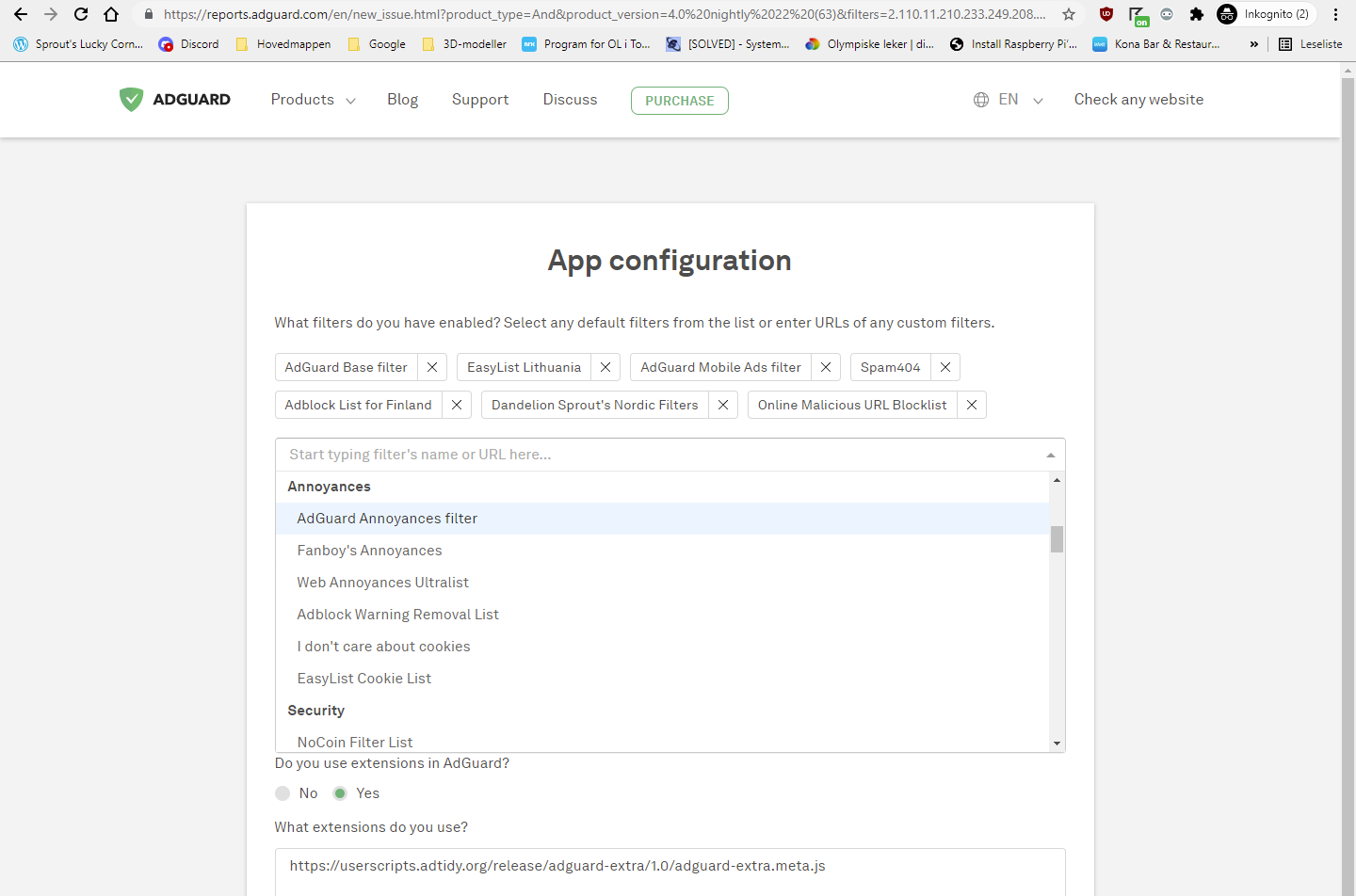Open the Blog navigation item
The width and height of the screenshot is (1356, 896).
[x=402, y=99]
